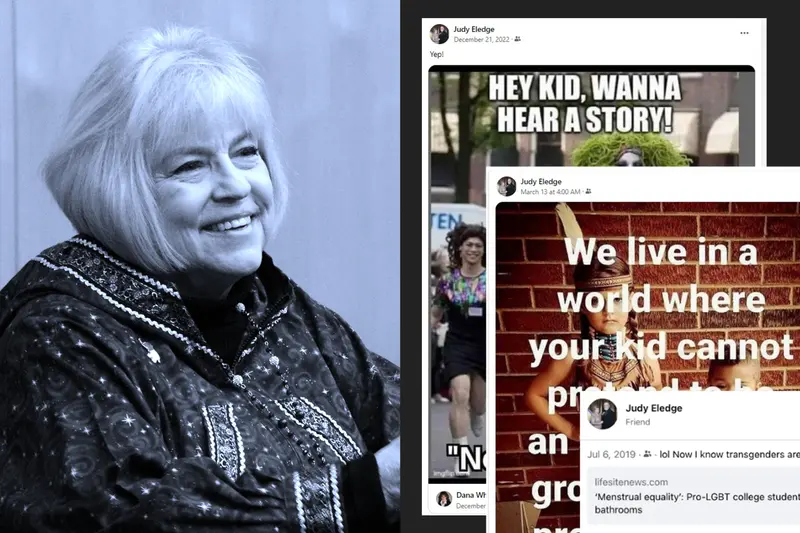Click the black-and-white portrait photo of the woman
Screen dimensions: 800x533
point(200,266)
